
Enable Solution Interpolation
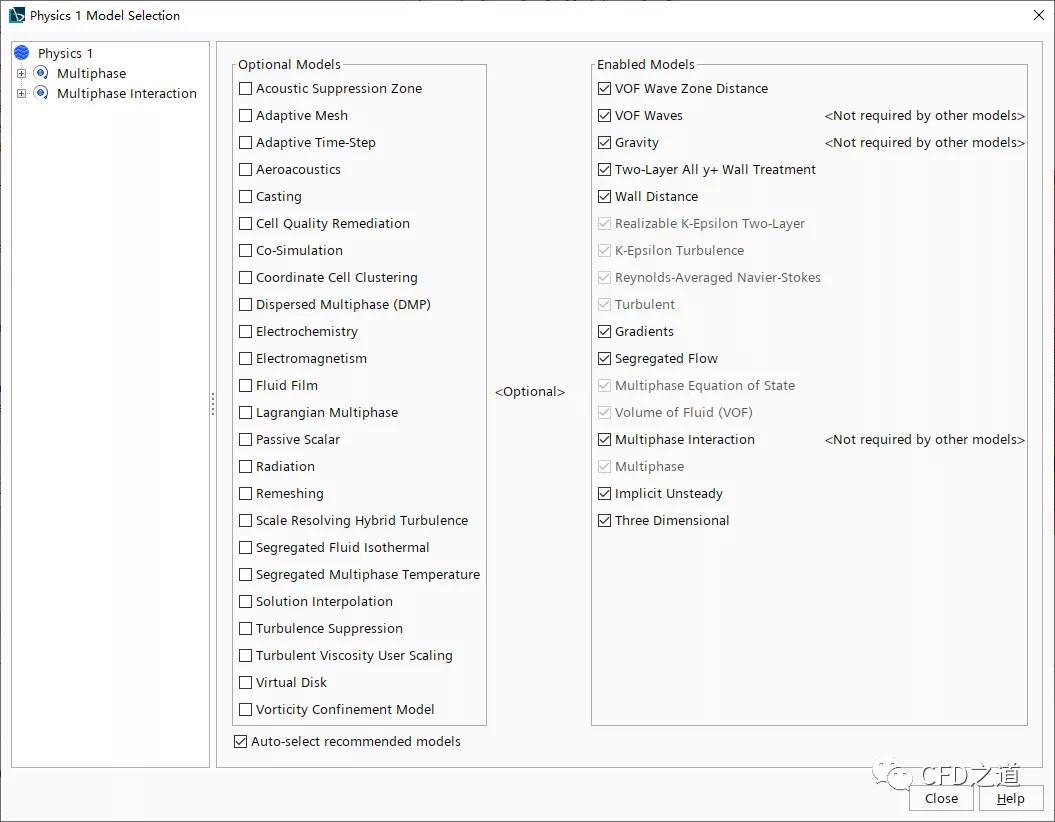(x=246, y=601)
